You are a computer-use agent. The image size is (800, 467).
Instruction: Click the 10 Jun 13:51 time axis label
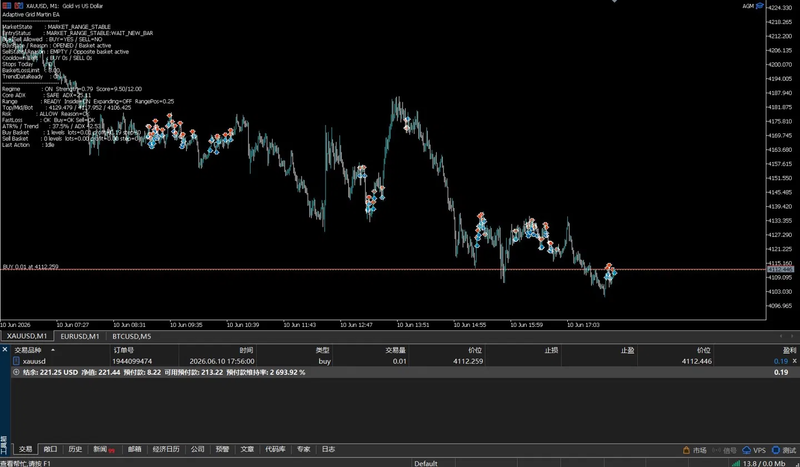[x=413, y=325]
